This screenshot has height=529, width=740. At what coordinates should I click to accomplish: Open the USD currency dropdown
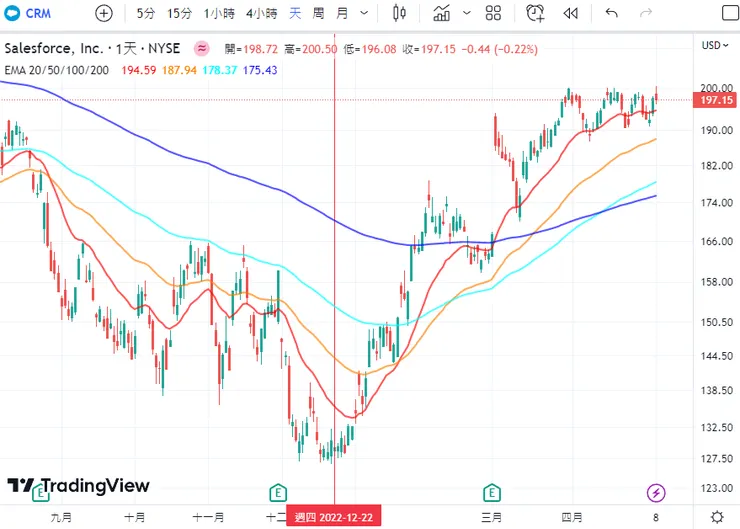click(x=715, y=45)
